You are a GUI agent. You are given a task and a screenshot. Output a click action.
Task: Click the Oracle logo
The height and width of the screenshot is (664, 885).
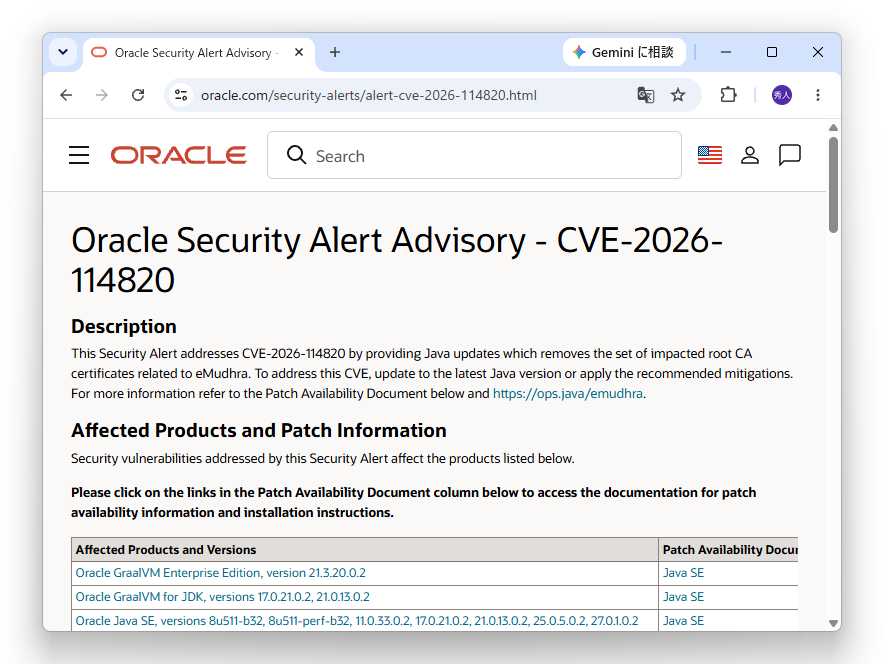click(178, 155)
